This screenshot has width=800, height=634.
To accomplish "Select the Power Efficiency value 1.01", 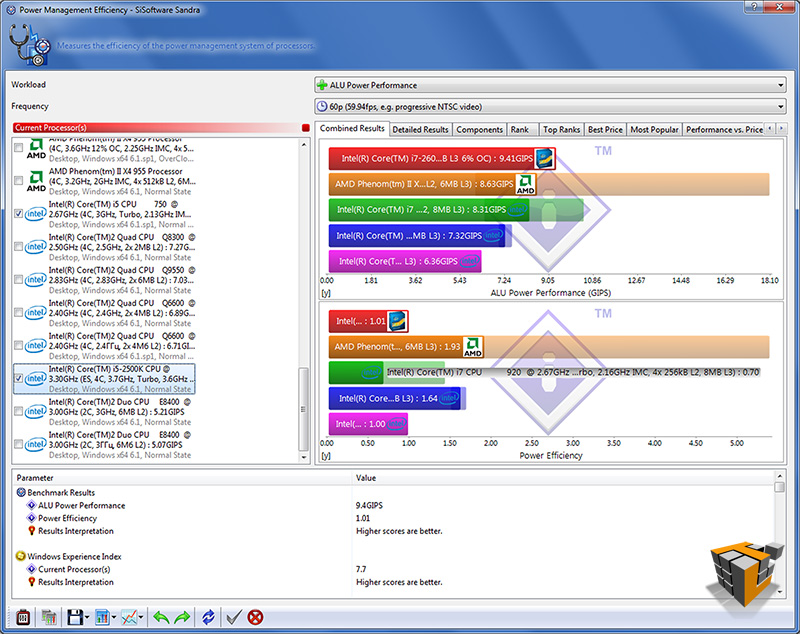I will pos(363,518).
